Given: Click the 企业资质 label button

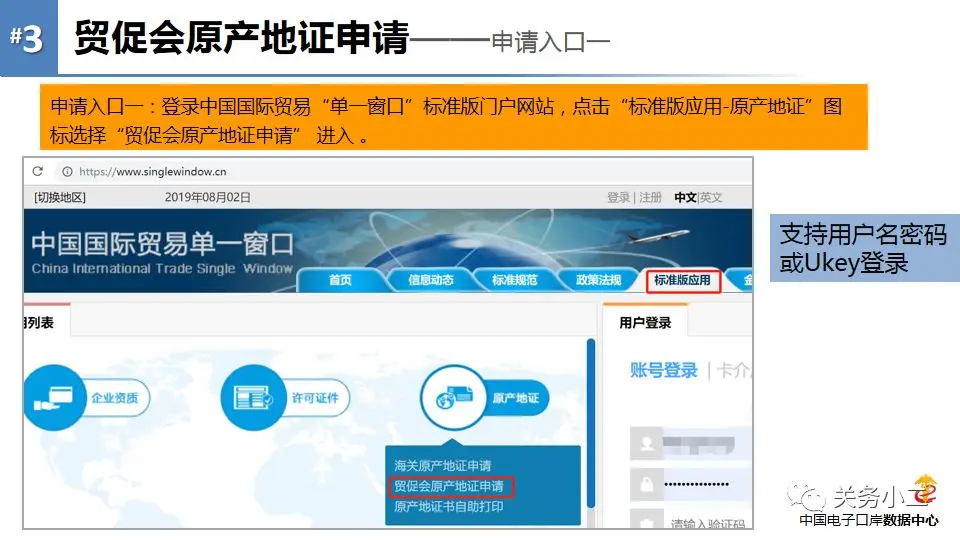Looking at the screenshot, I should [115, 398].
